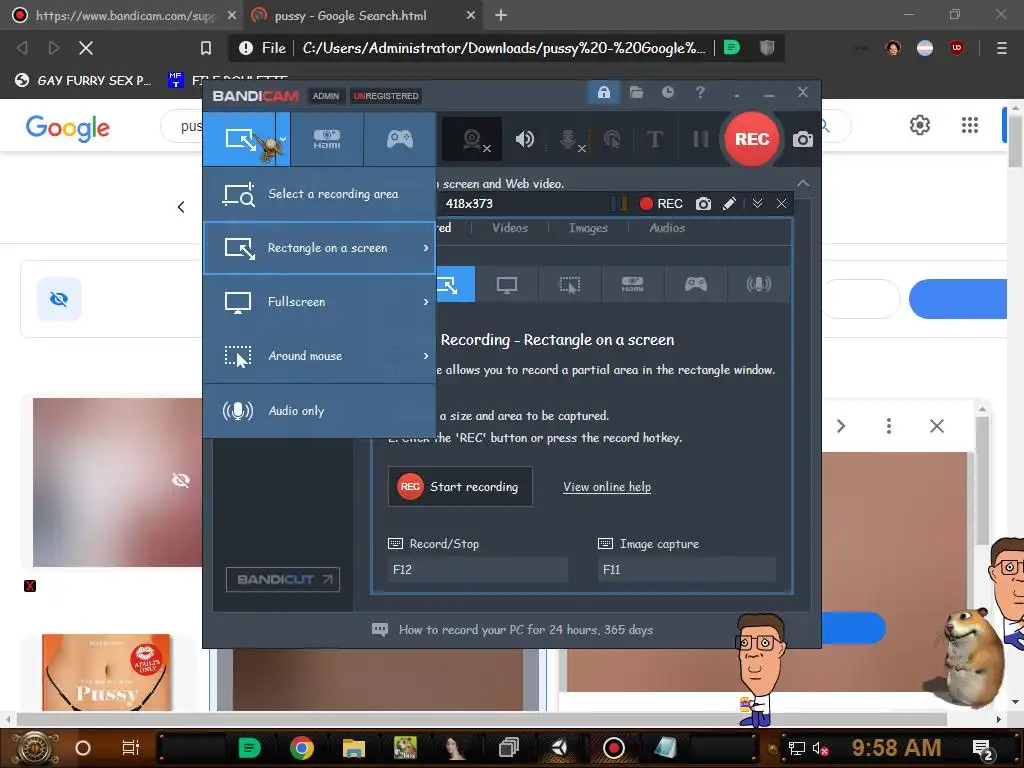Click the left back chevron on Google page
This screenshot has width=1024, height=768.
coord(181,207)
